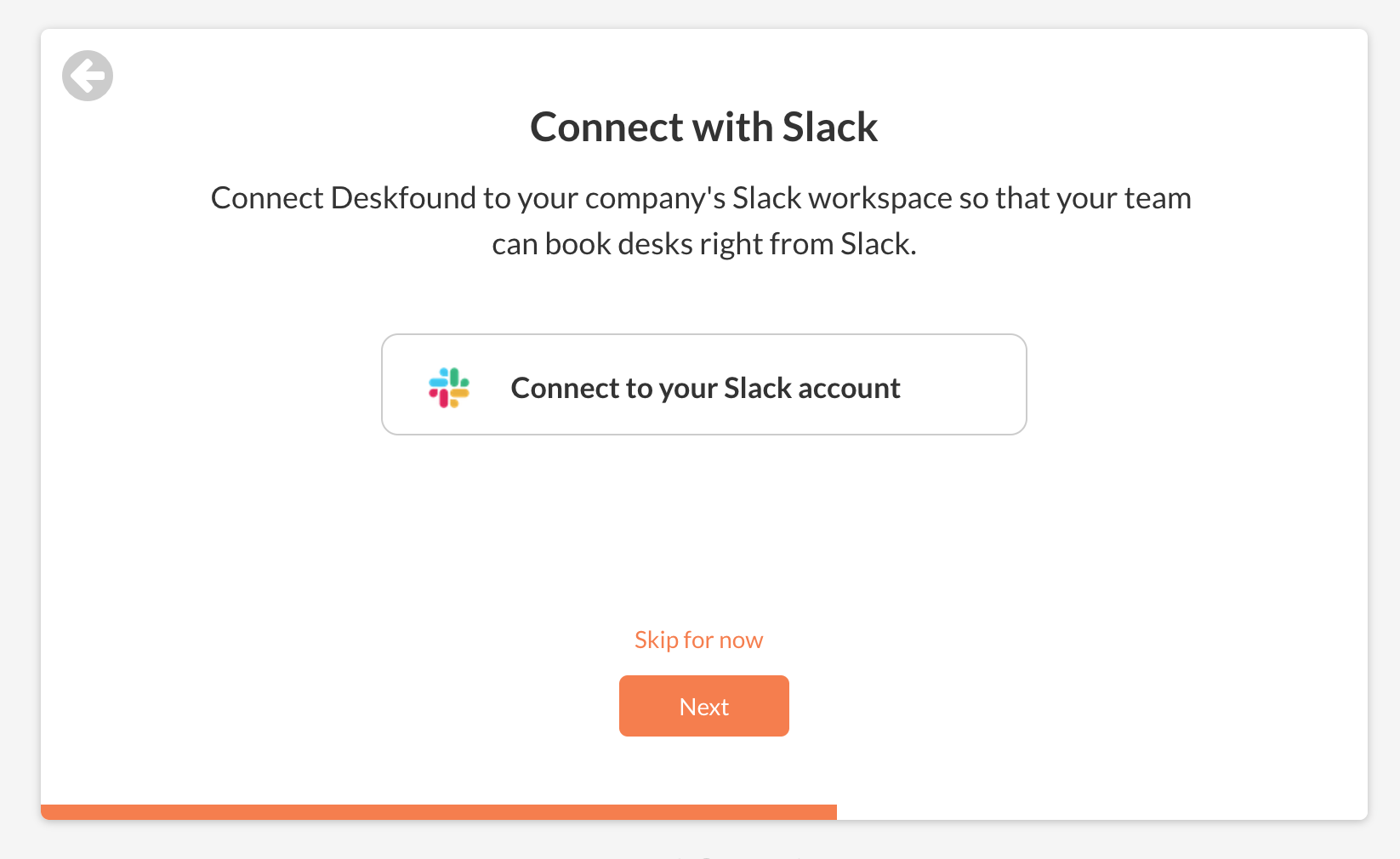Screen dimensions: 1400x859
Task: Click the colorful Slack logo icon
Action: (449, 388)
